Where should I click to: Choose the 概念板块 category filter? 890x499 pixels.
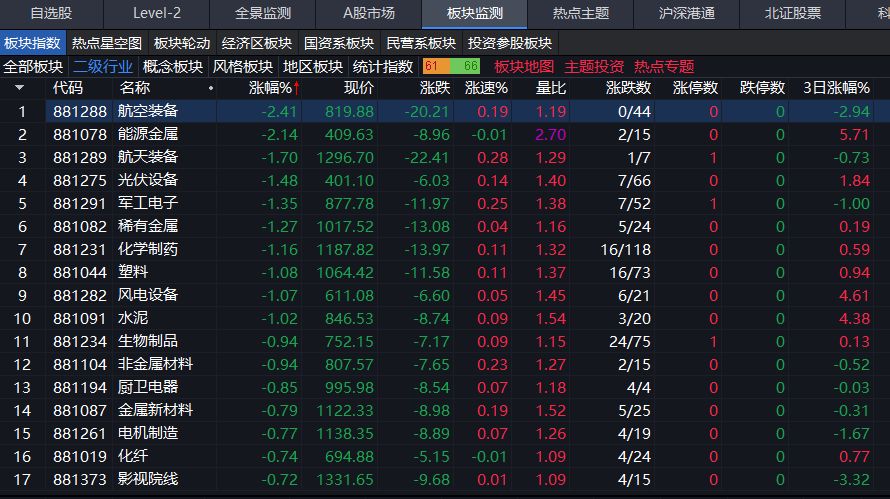point(172,66)
